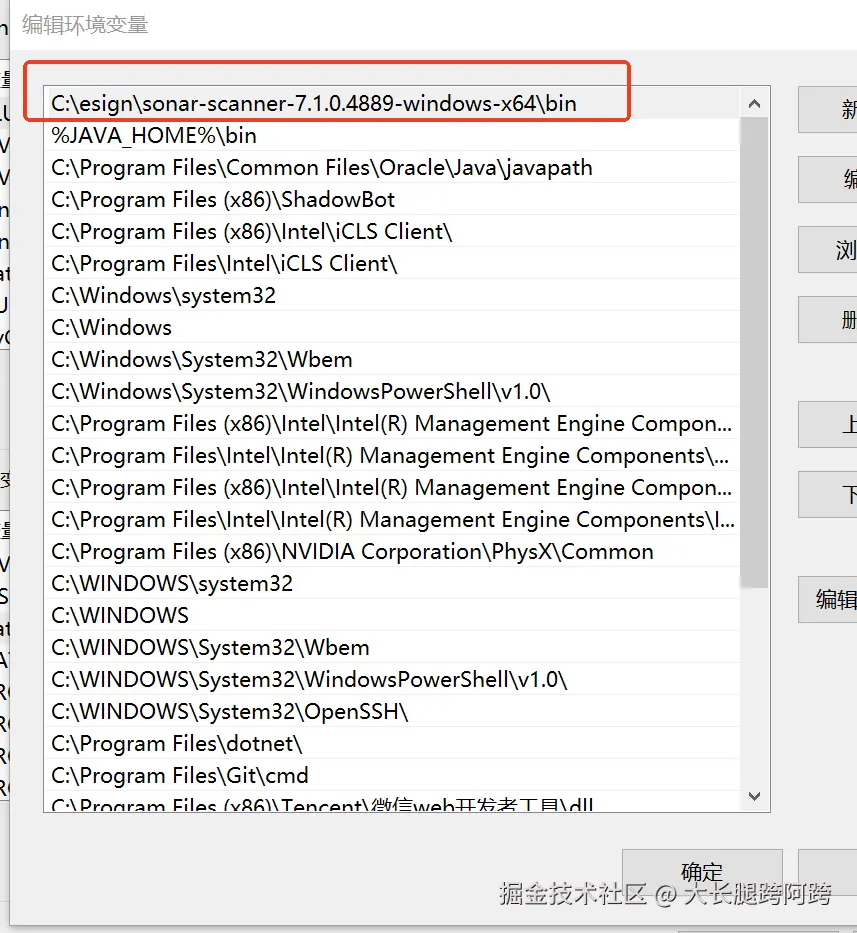857x933 pixels.
Task: Select the sonar-scanner-7.1.0.4889 bin path entry
Action: 392,104
